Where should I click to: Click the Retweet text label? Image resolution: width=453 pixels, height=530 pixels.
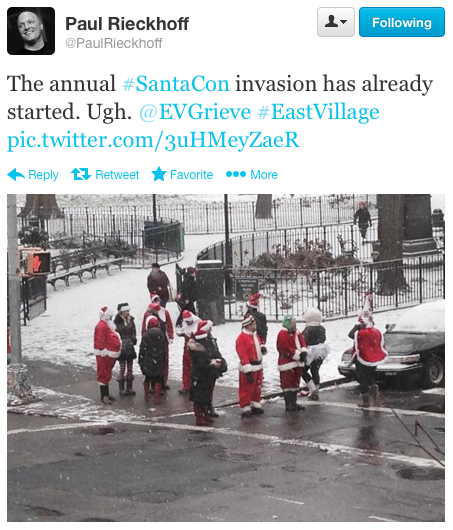point(117,175)
